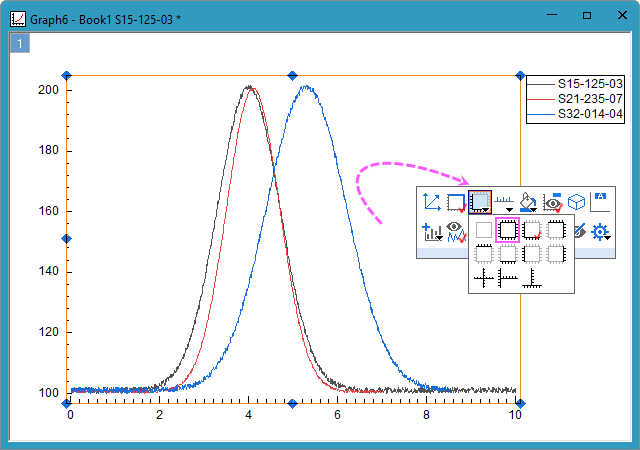Click the partially hidden pen-tag icon

coord(580,232)
